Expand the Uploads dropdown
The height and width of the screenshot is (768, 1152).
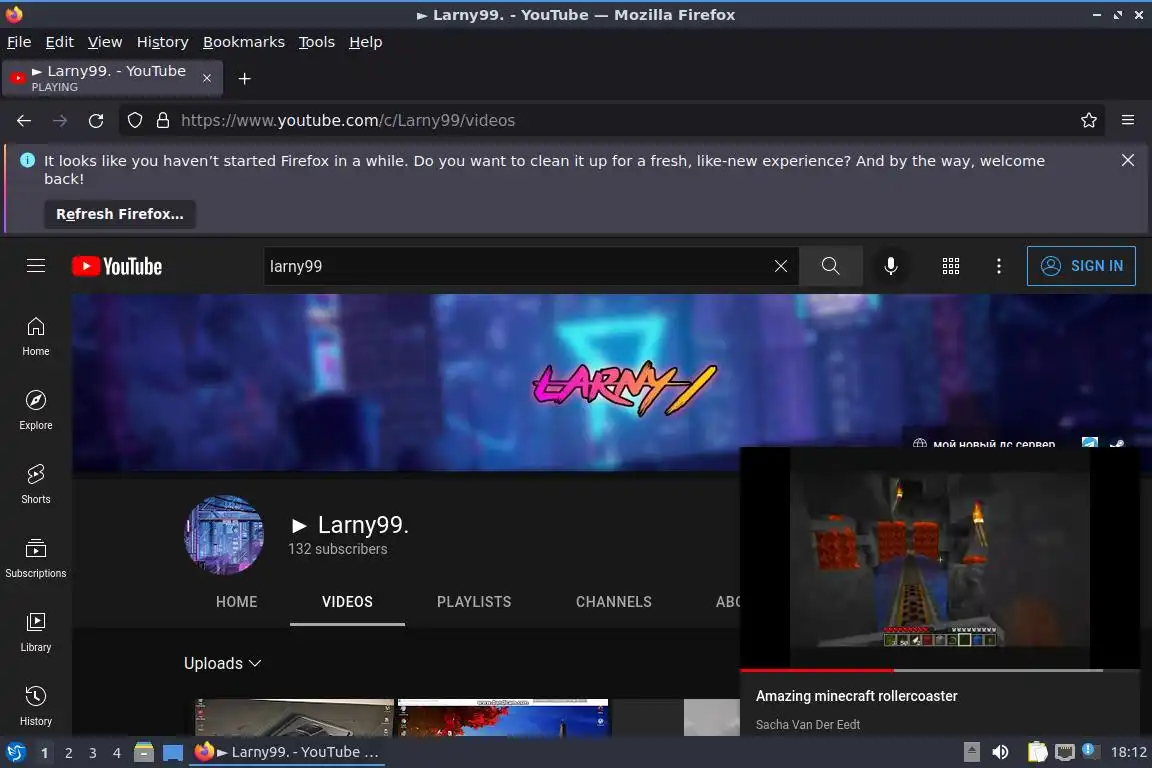tap(223, 663)
